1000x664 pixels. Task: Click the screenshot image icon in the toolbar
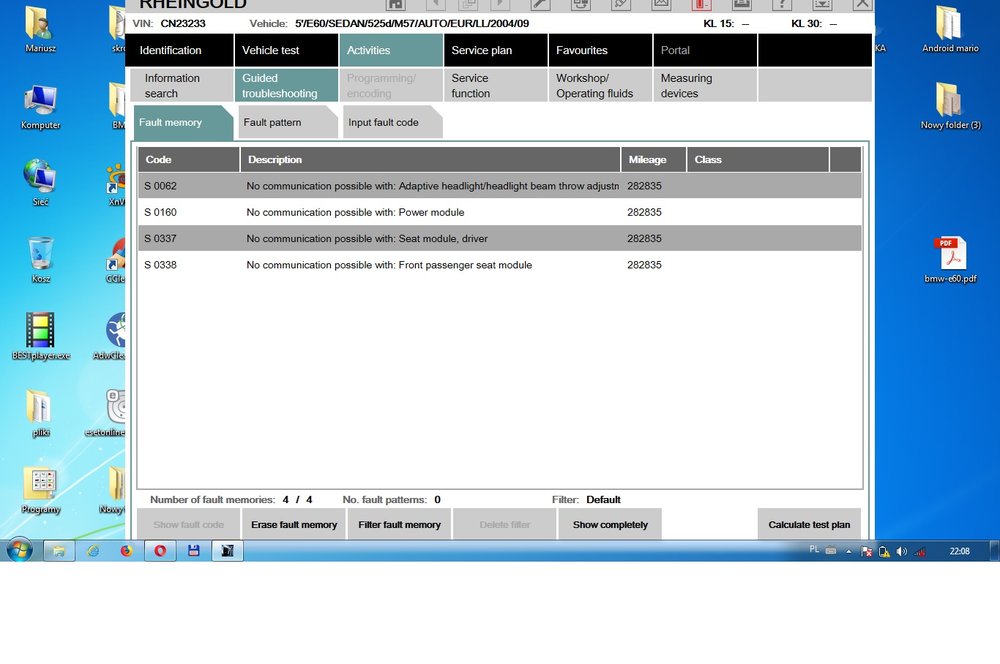[660, 5]
